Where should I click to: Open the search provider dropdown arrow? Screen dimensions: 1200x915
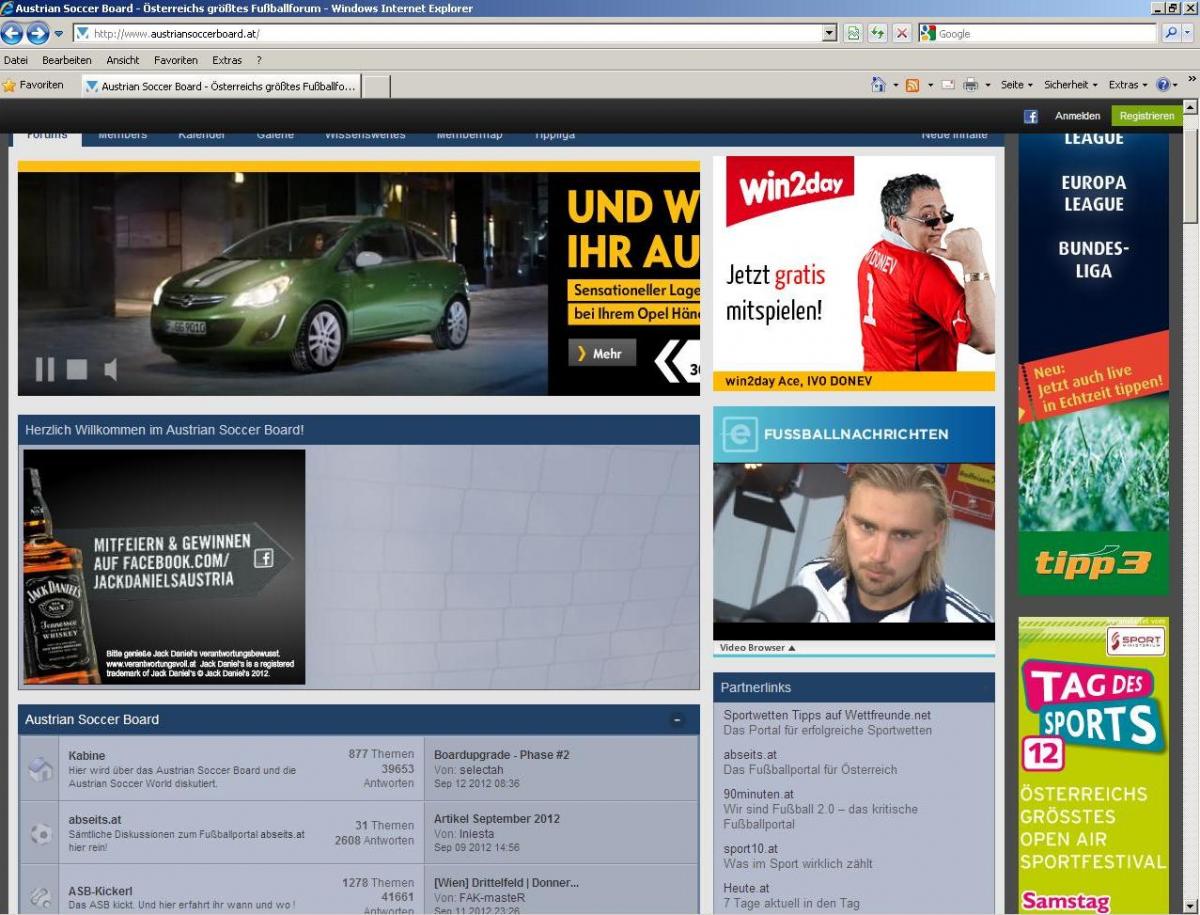[1188, 33]
